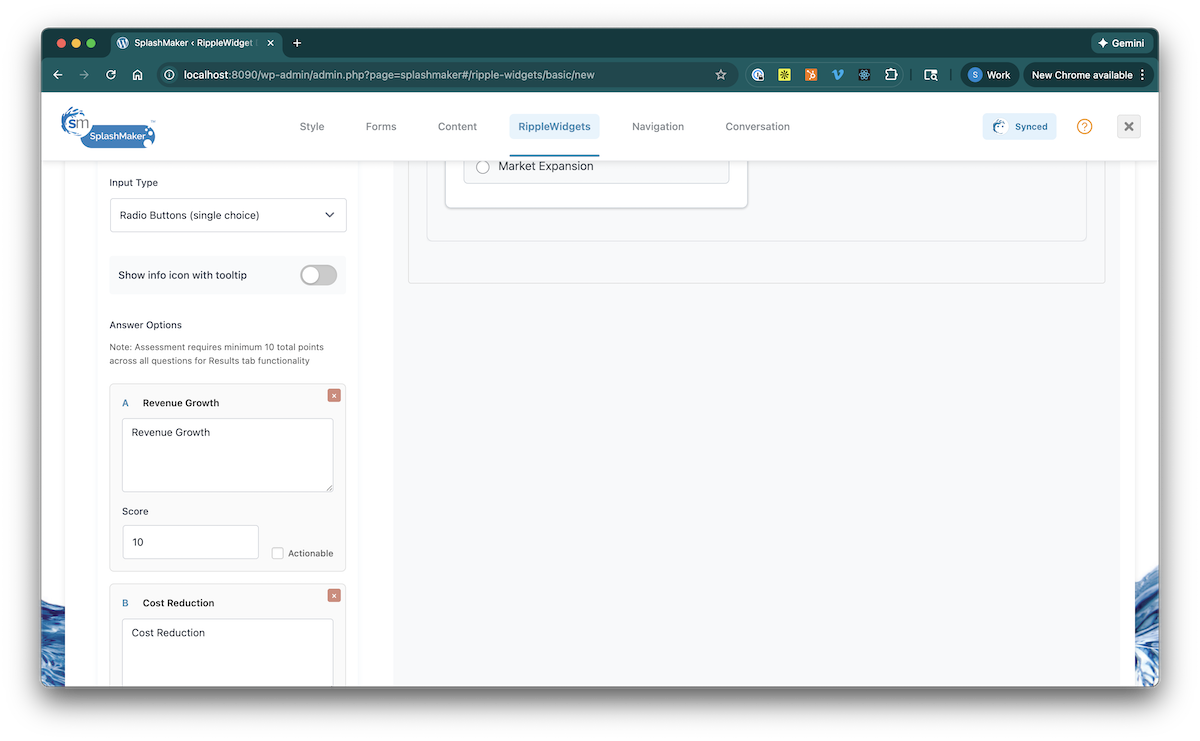Click the SplashMaker logo
This screenshot has height=741, width=1200.
[x=109, y=128]
